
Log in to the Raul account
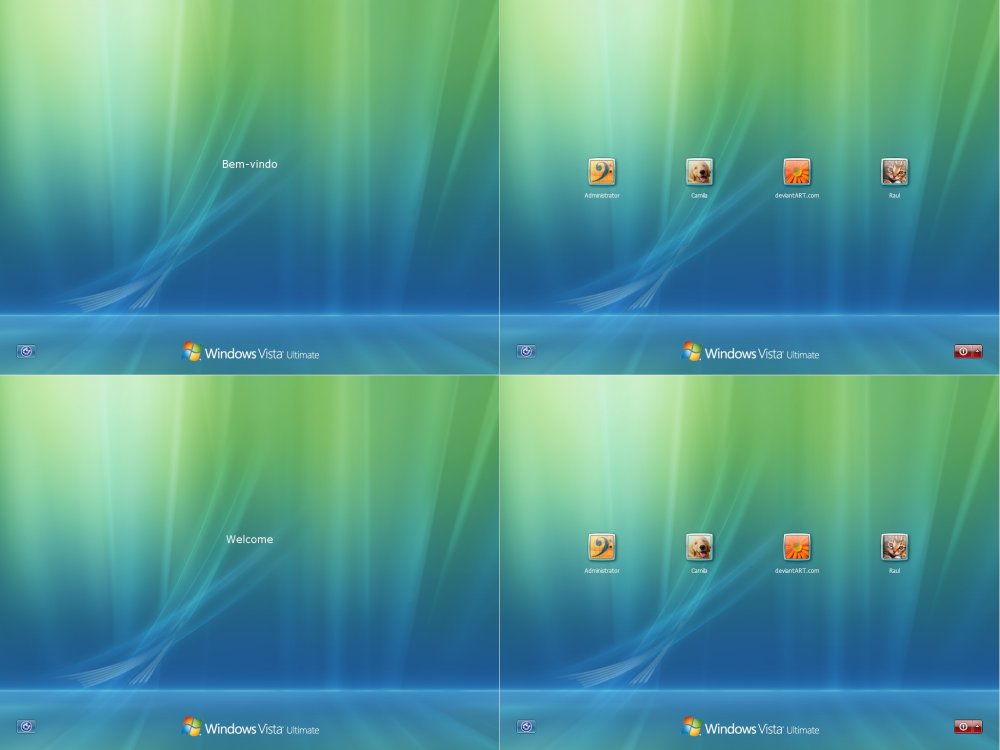[895, 170]
